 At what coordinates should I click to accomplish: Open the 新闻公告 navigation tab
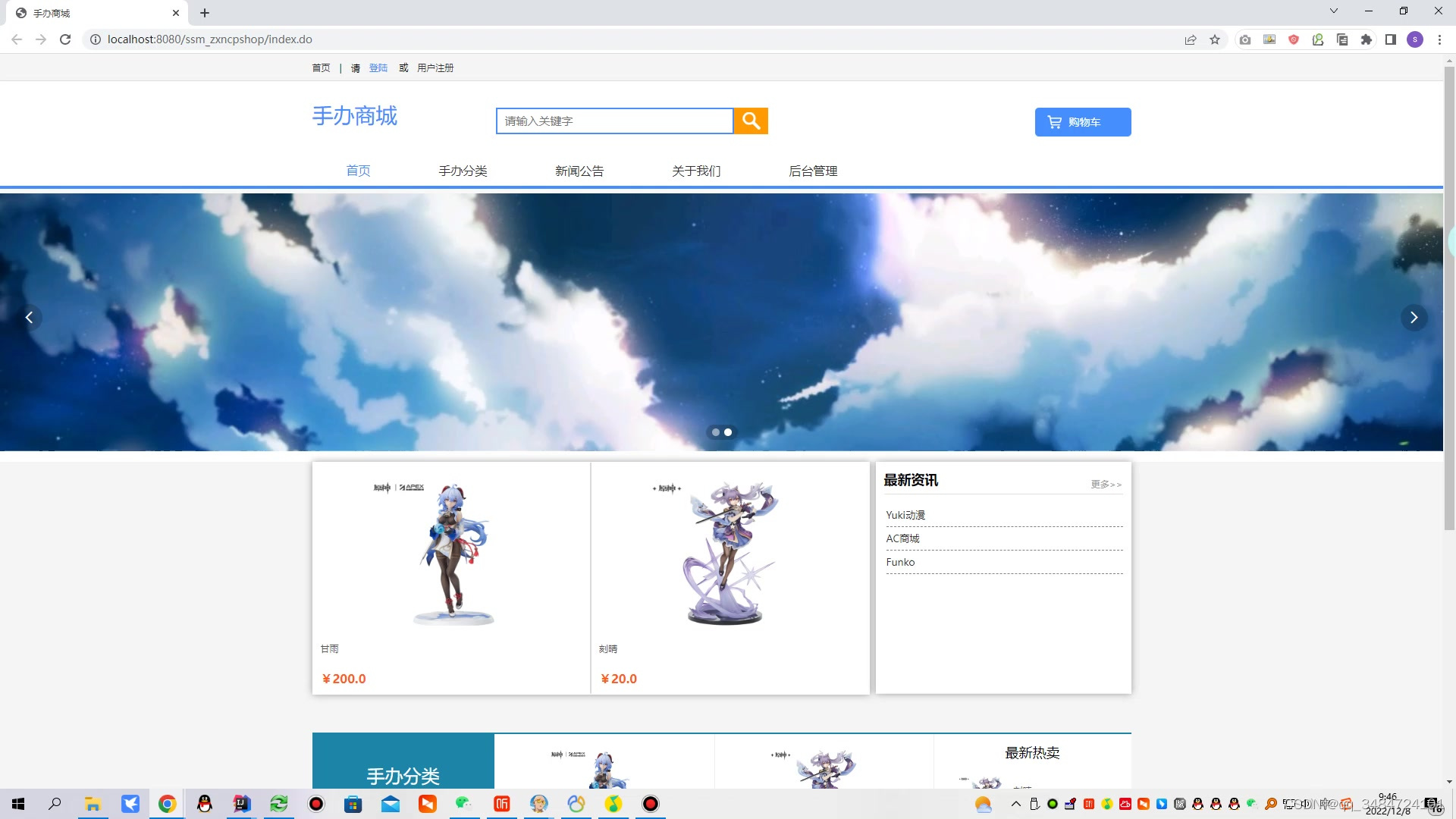point(579,171)
